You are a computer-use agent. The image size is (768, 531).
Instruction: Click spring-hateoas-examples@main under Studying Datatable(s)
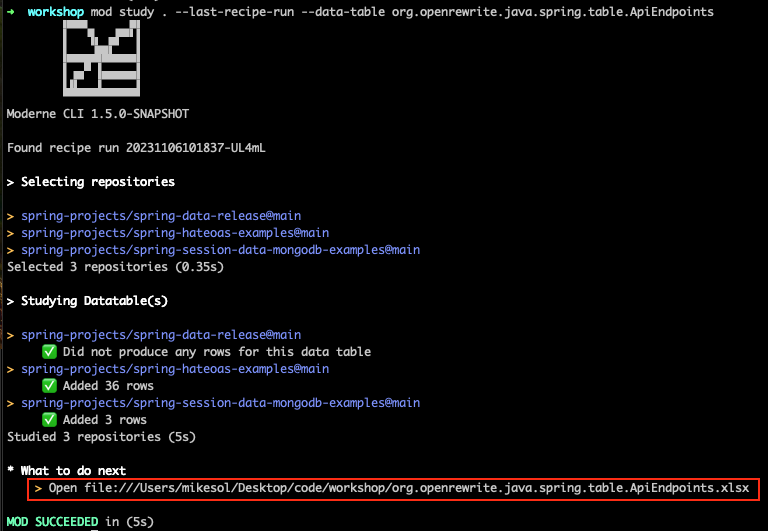pyautogui.click(x=175, y=369)
